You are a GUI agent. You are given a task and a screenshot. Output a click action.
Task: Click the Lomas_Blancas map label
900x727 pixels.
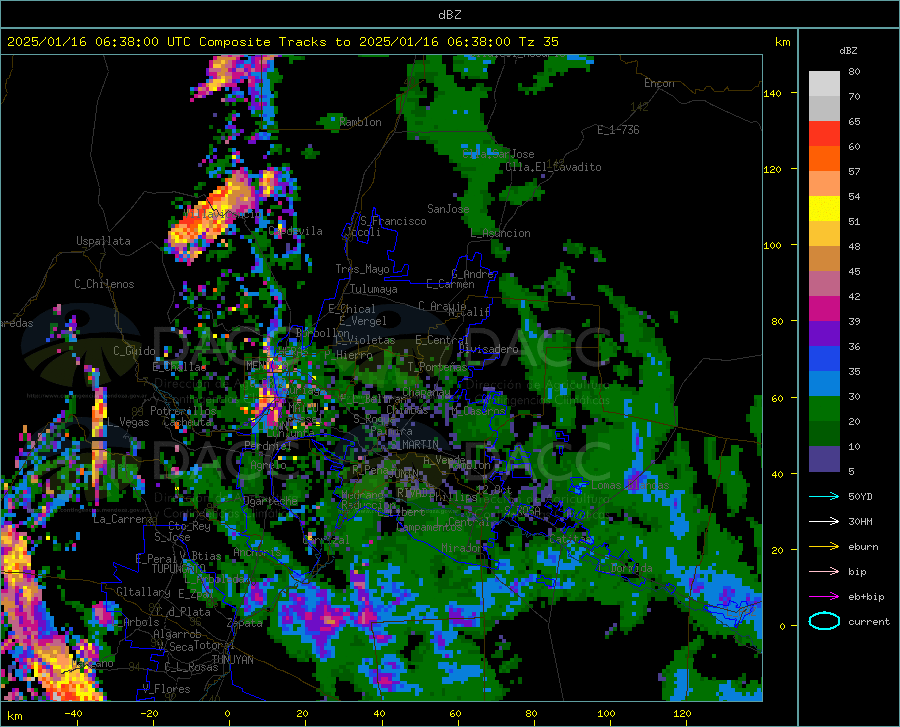(x=630, y=485)
